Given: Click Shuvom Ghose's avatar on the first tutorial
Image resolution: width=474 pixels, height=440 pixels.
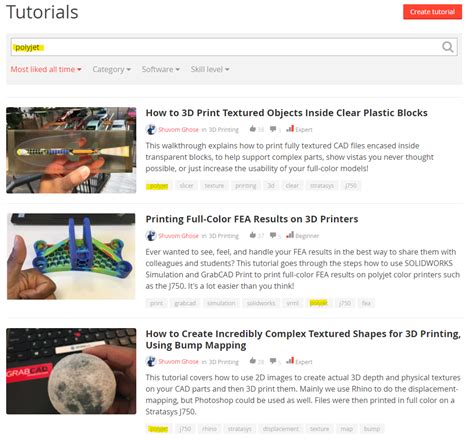Looking at the screenshot, I should (x=151, y=129).
